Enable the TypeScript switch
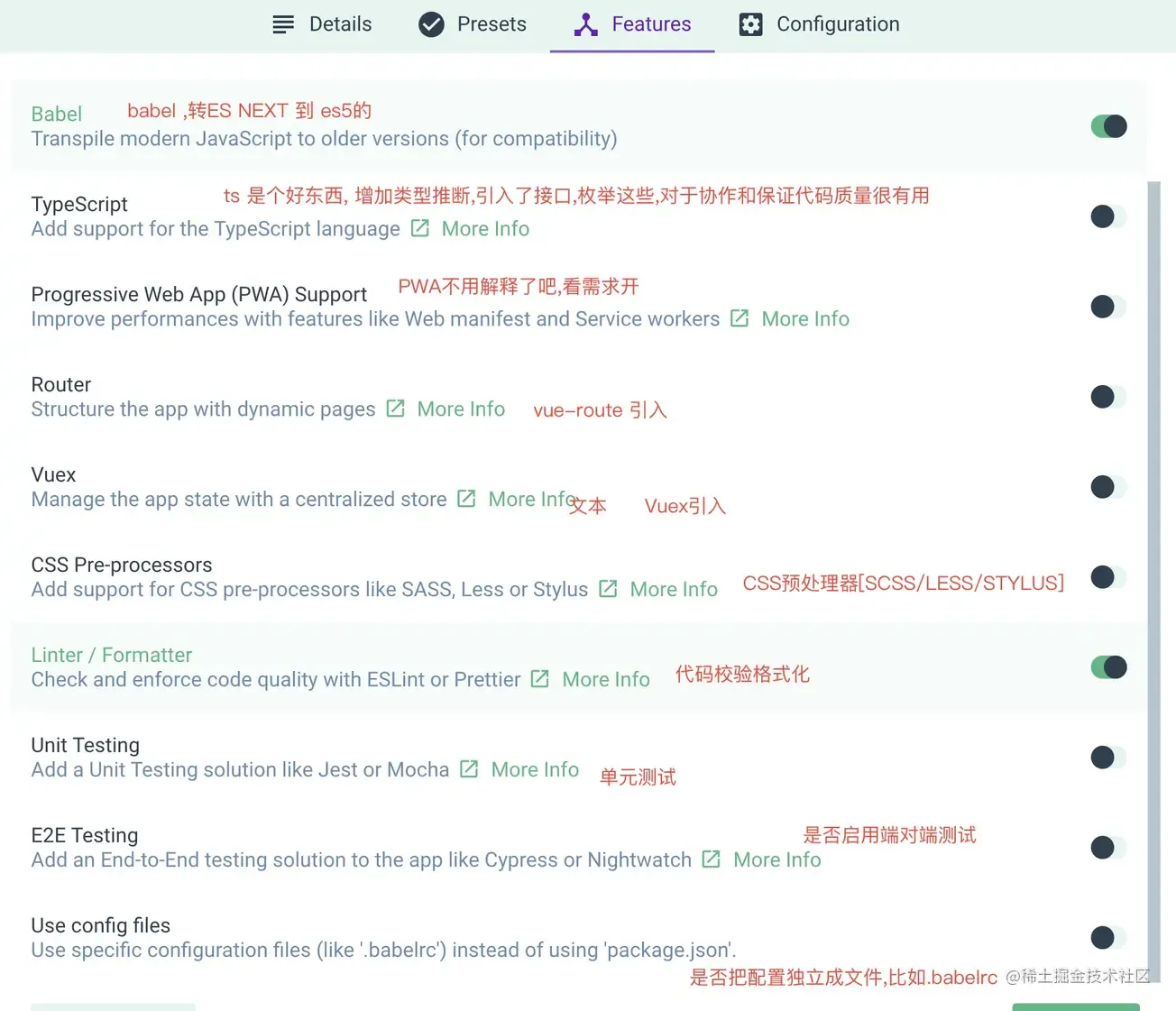1176x1011 pixels. pos(1108,216)
